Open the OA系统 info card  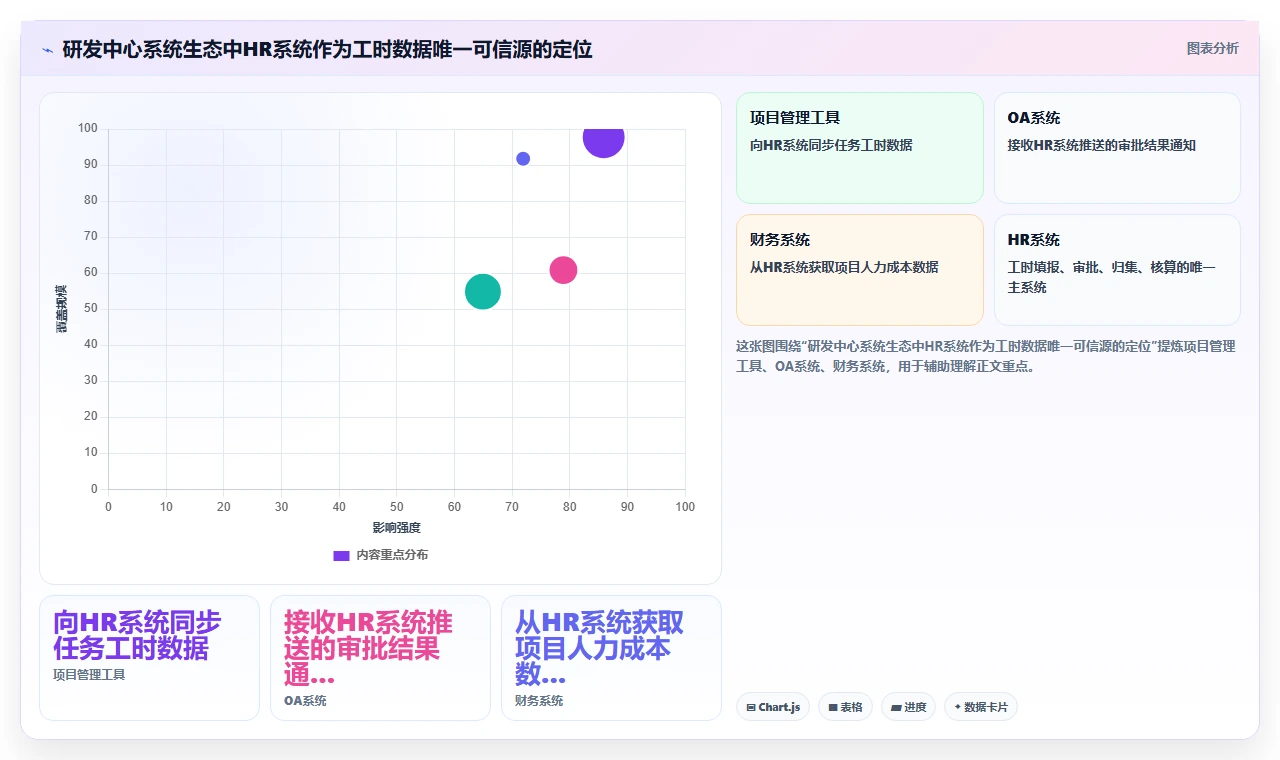[x=1117, y=148]
